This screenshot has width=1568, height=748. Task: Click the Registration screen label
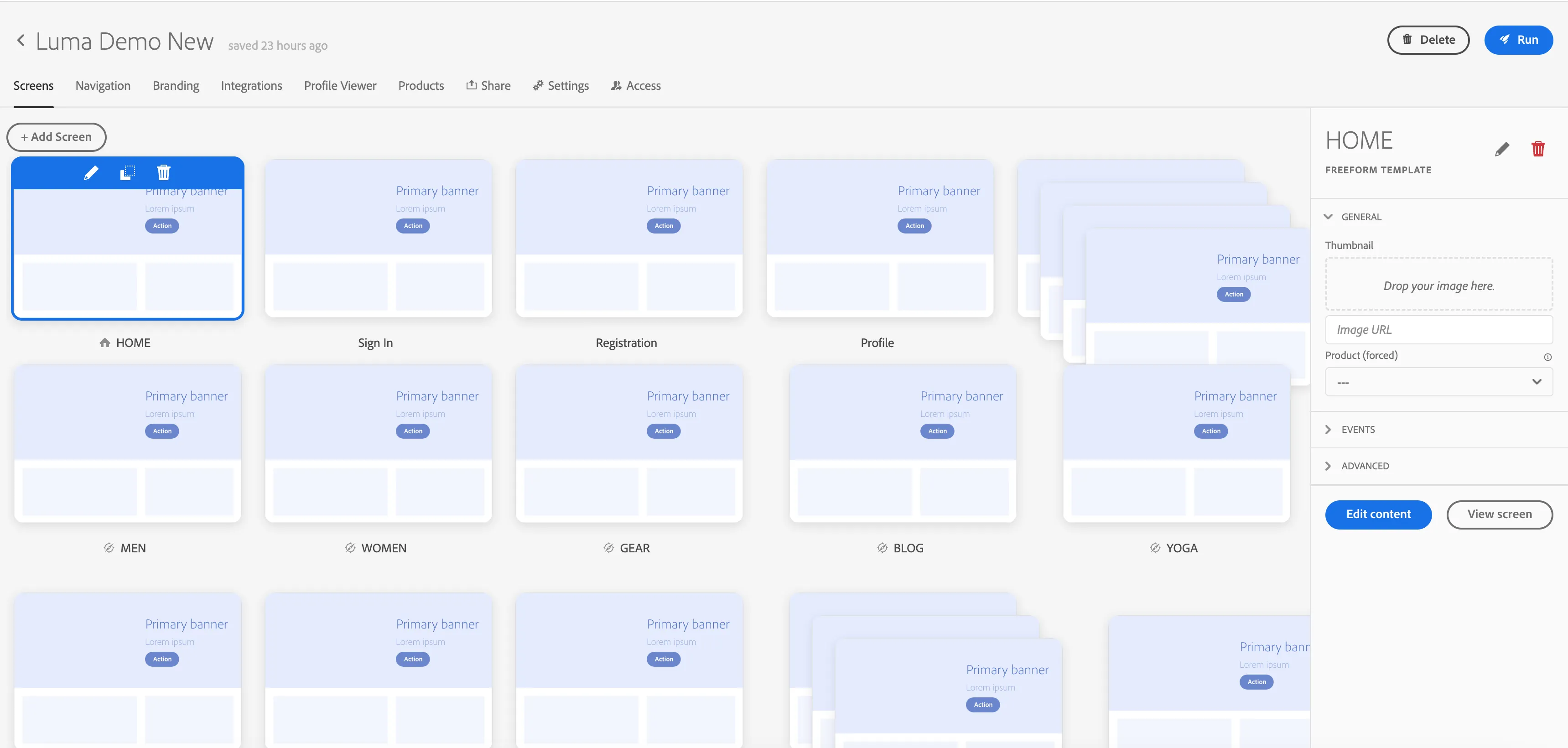tap(626, 343)
